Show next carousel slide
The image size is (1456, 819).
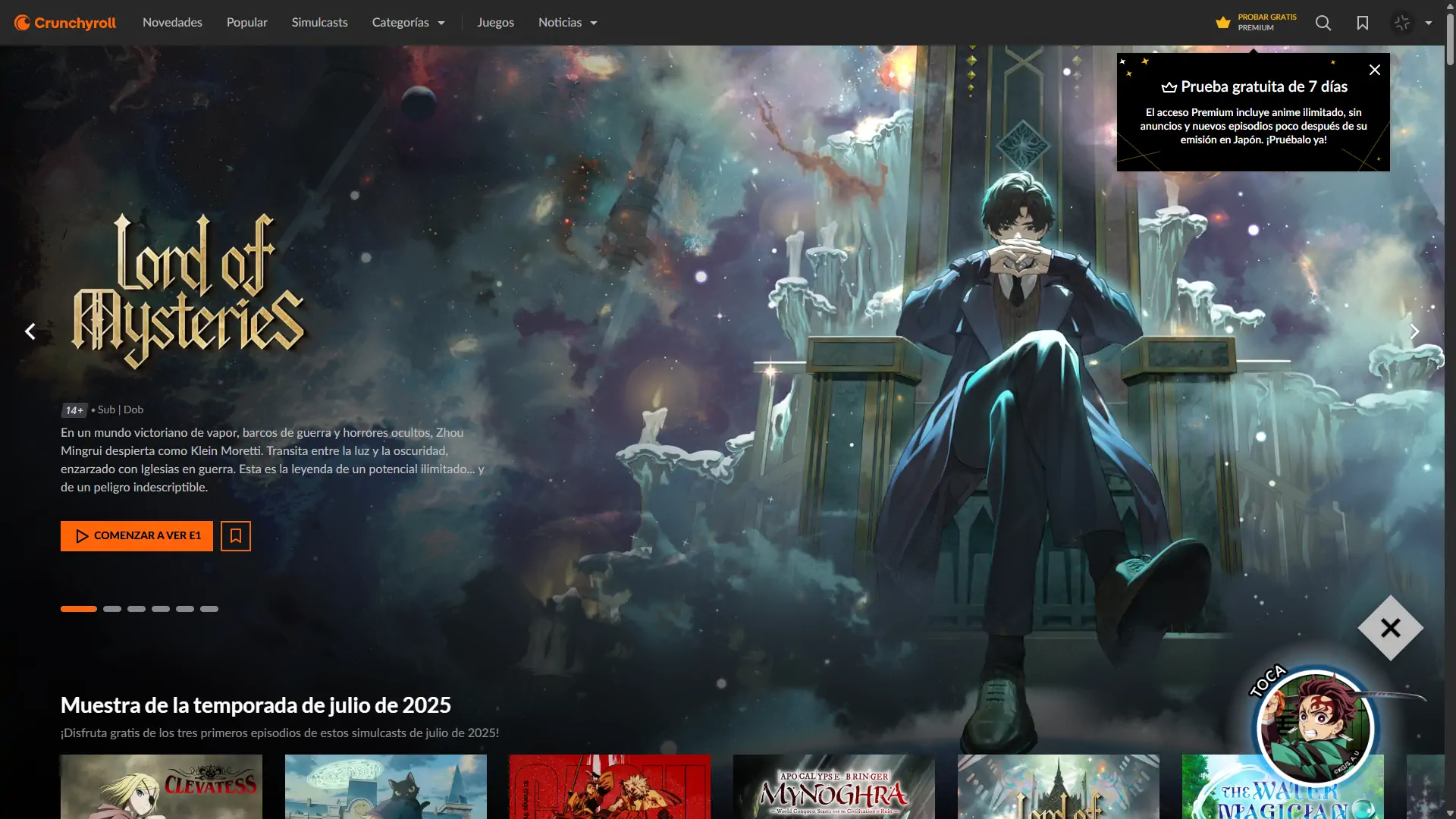click(1414, 331)
